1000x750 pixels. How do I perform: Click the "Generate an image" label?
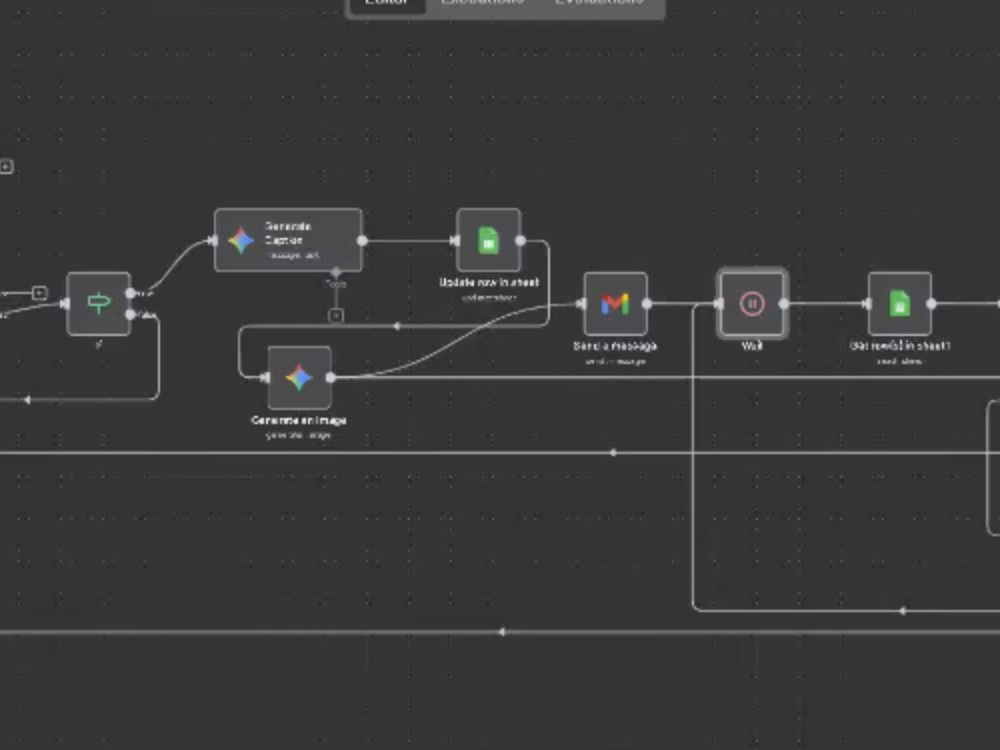(x=299, y=420)
